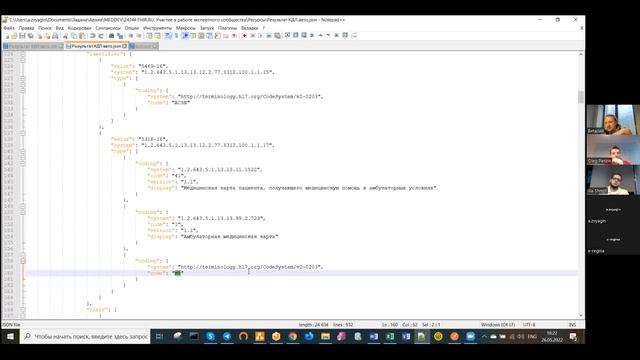Click the Stop Recording macro icon

click(252, 36)
